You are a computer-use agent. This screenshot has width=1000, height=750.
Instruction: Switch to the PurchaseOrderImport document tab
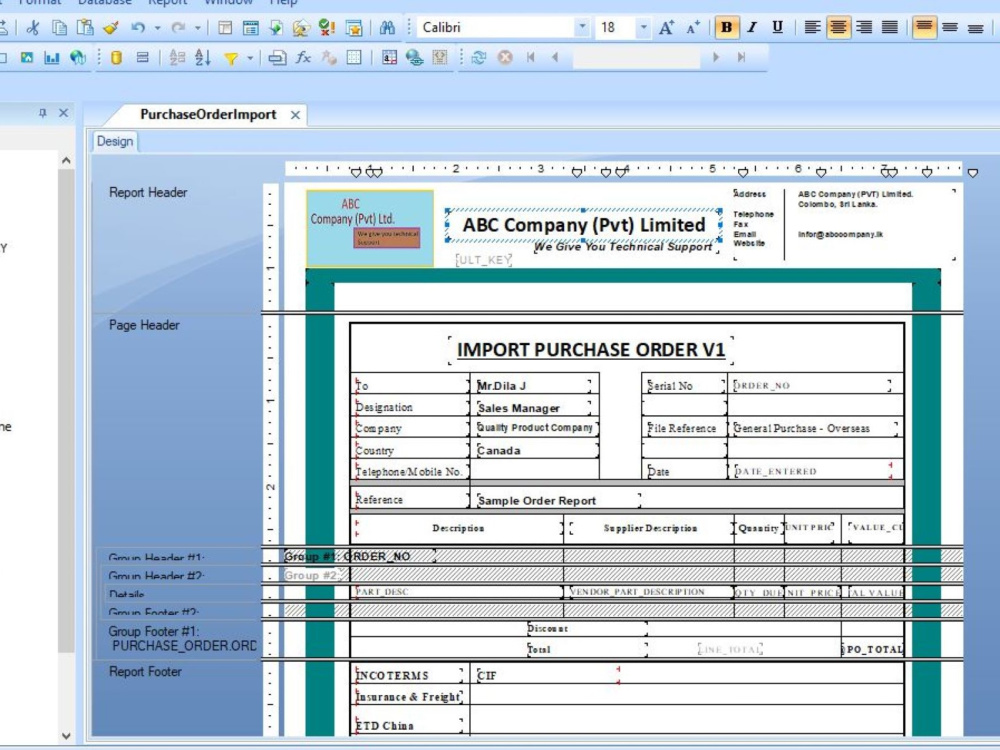coord(208,115)
